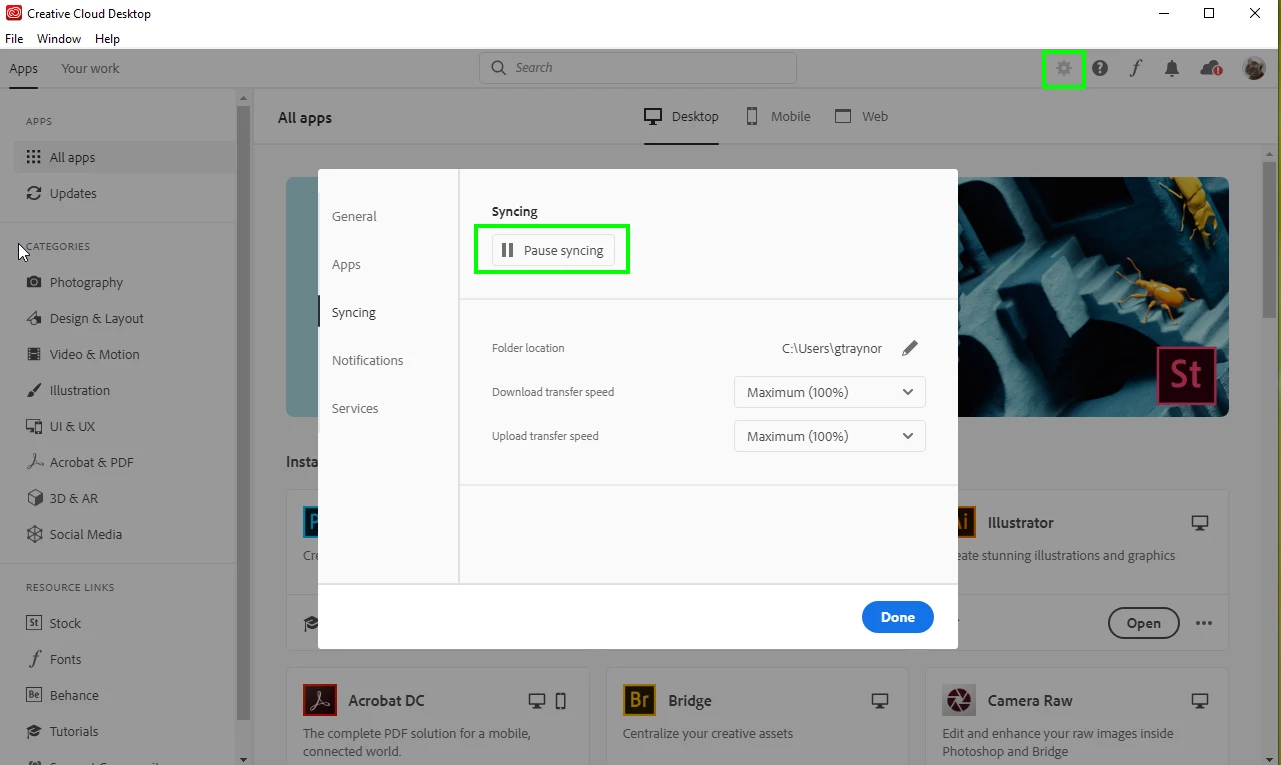Click the Adobe Stock St banner badge

point(1186,375)
